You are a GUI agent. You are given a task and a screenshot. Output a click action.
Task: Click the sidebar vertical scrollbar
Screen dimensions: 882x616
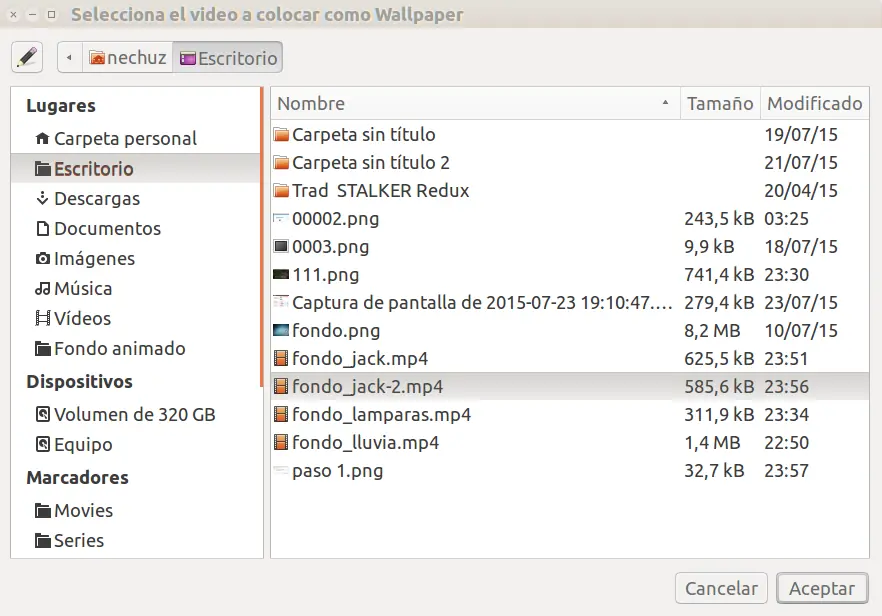pos(262,237)
